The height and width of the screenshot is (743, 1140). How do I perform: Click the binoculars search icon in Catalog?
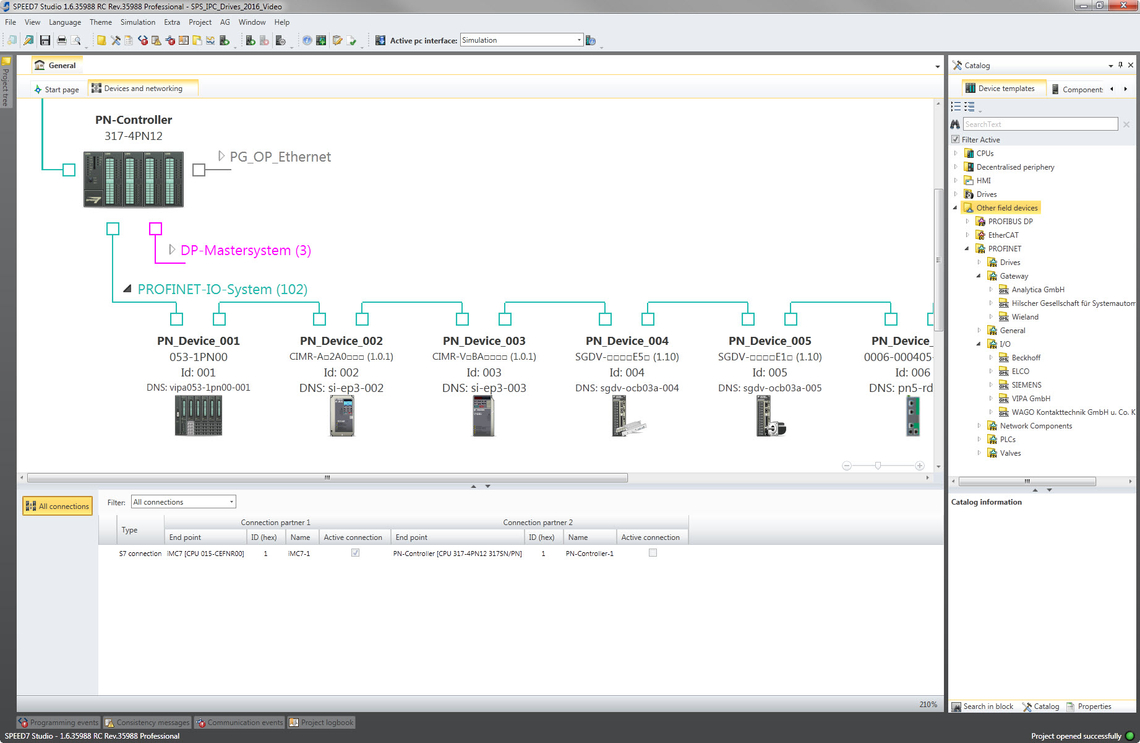(x=955, y=124)
